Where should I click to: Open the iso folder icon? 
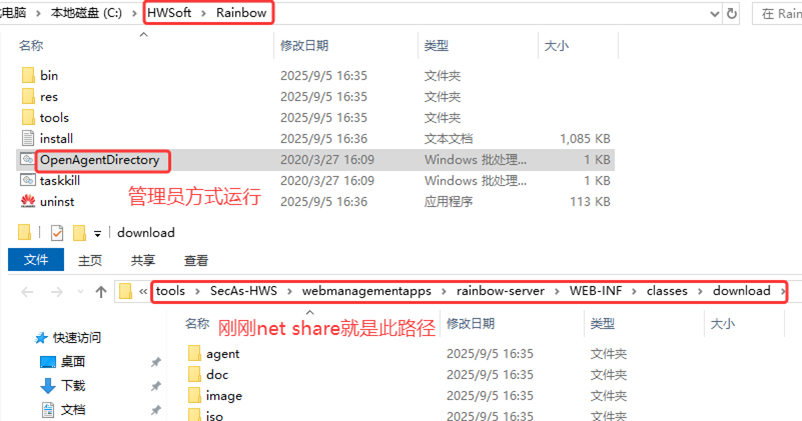pos(194,414)
